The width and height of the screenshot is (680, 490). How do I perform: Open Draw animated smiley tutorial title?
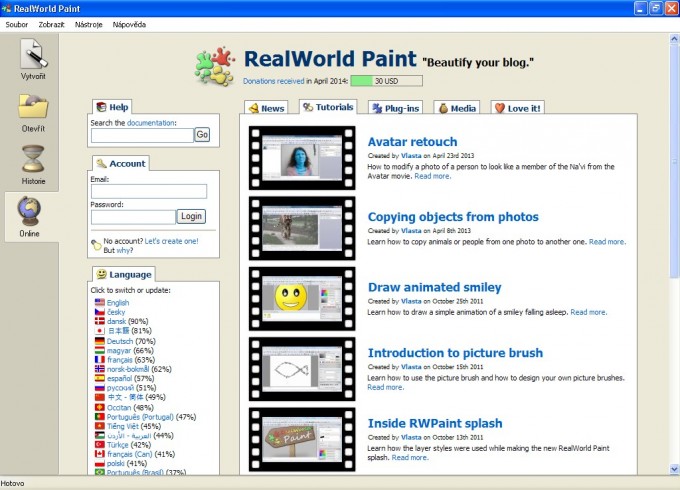point(435,287)
